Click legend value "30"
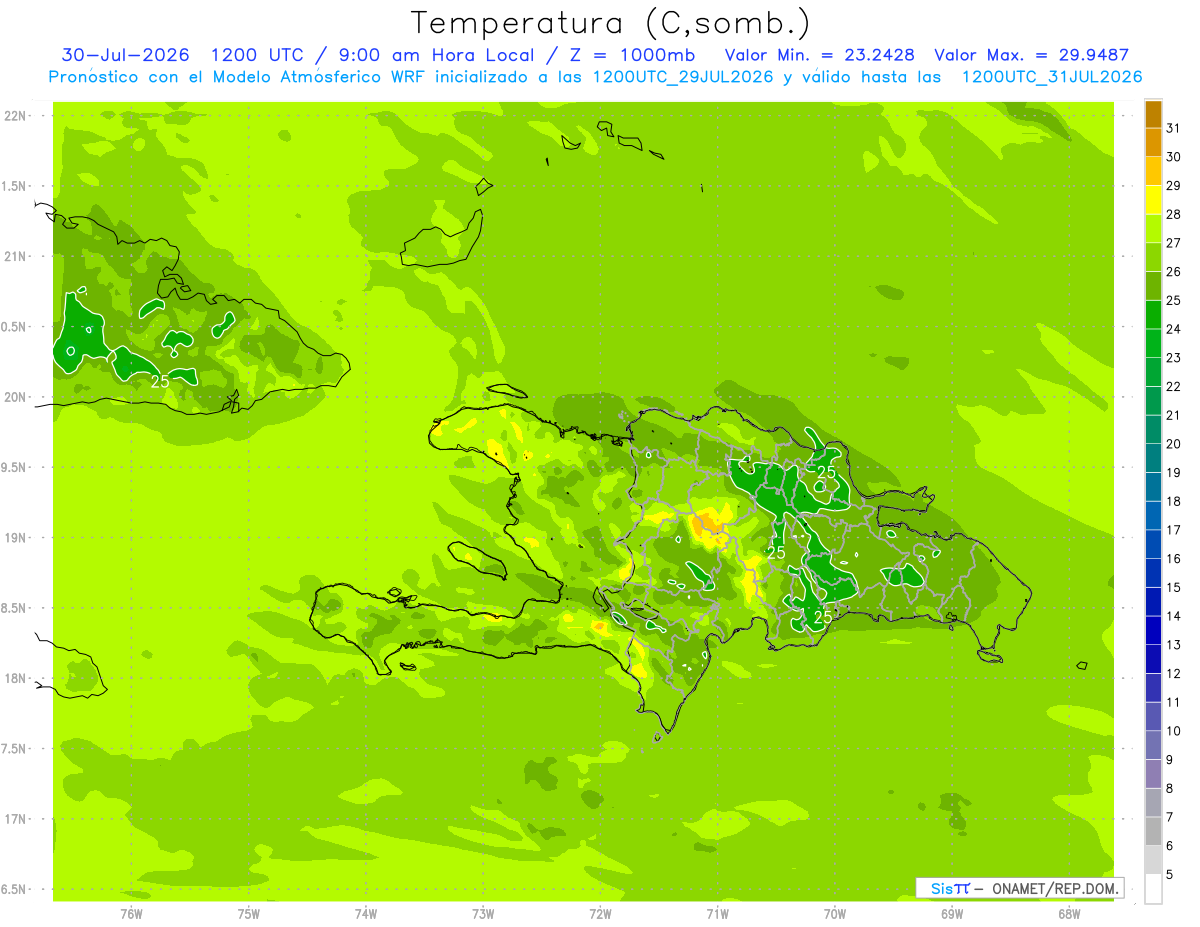The image size is (1200, 927). coord(1173,157)
